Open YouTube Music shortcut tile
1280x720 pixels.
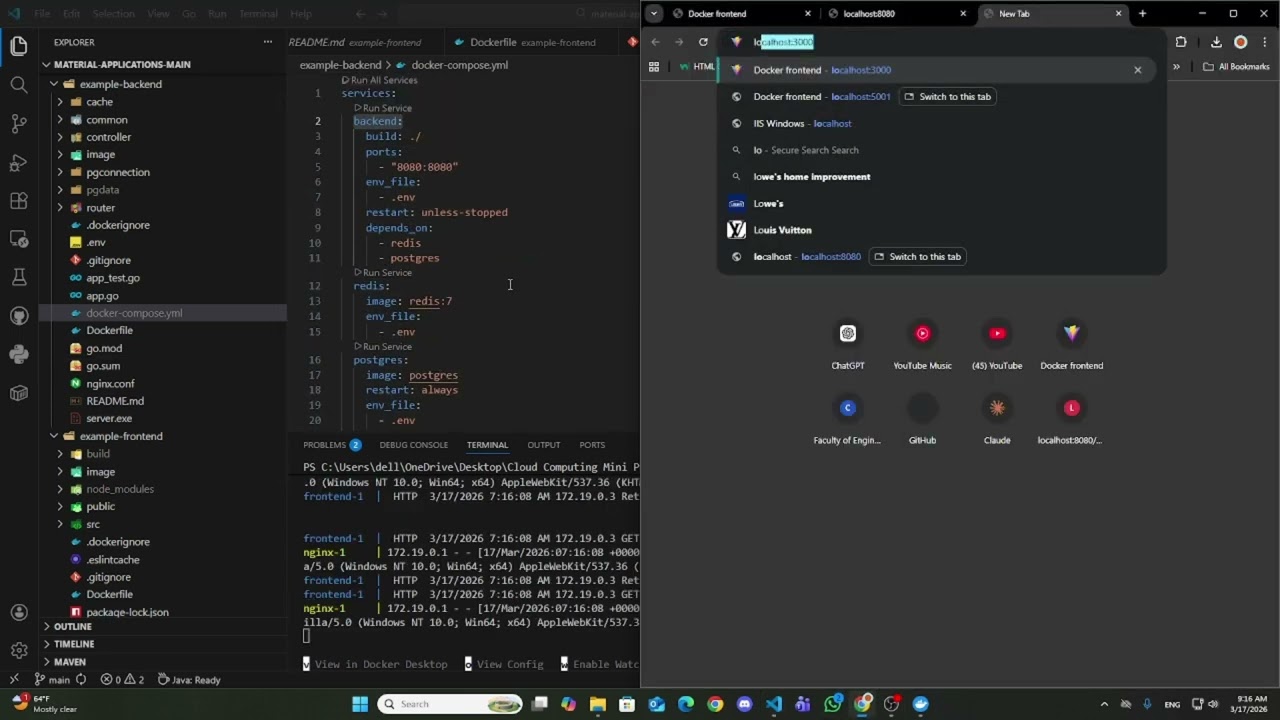pyautogui.click(x=922, y=345)
